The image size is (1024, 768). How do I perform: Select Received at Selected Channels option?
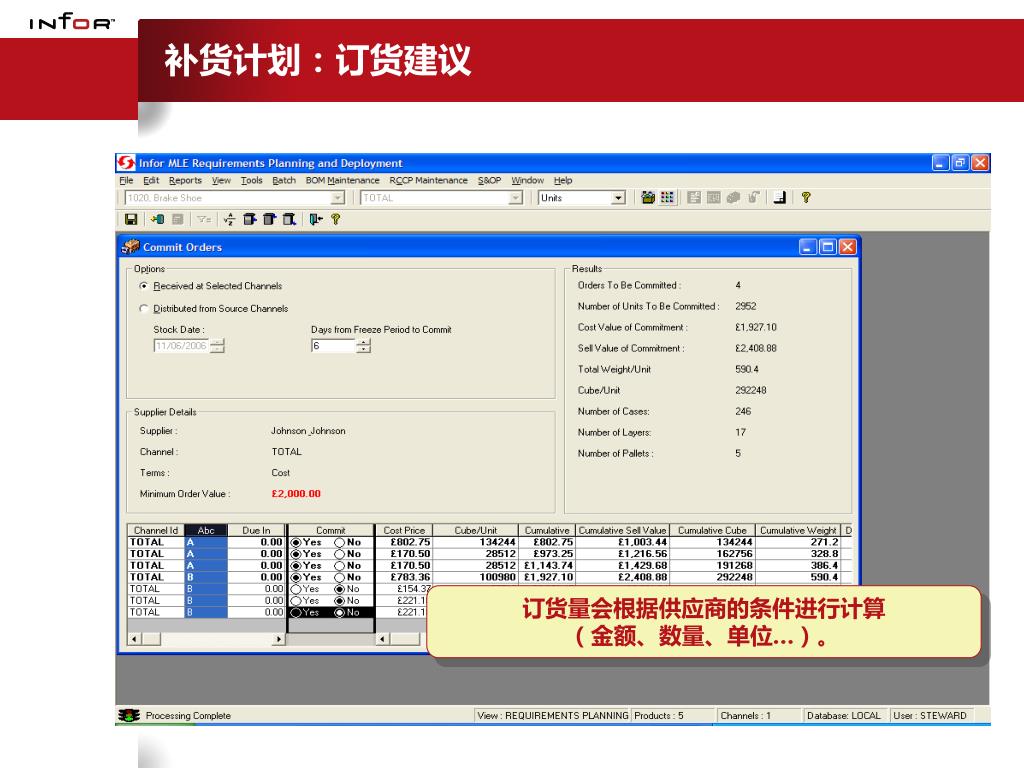coord(144,286)
